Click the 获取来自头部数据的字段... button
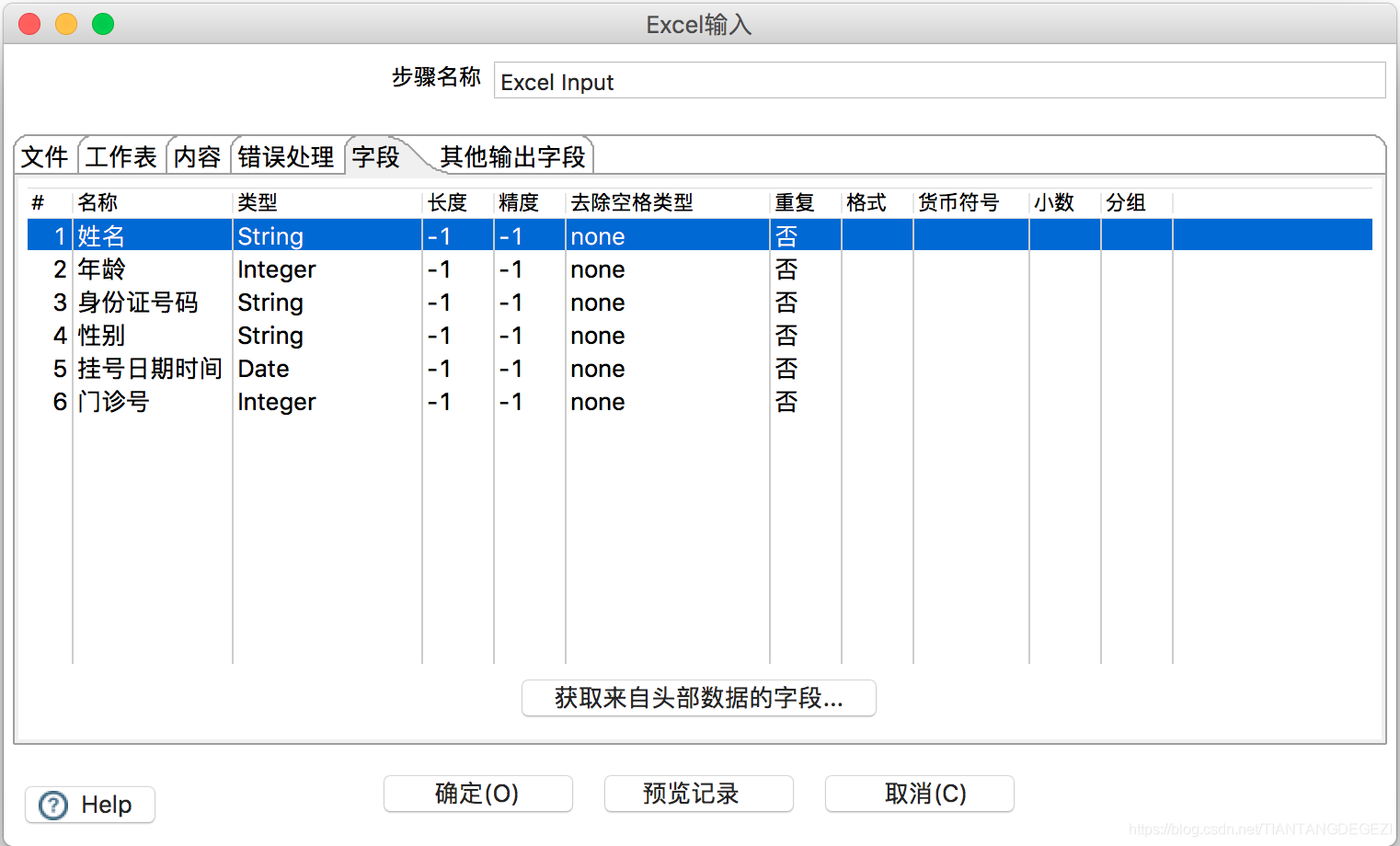This screenshot has height=846, width=1400. coord(699,698)
